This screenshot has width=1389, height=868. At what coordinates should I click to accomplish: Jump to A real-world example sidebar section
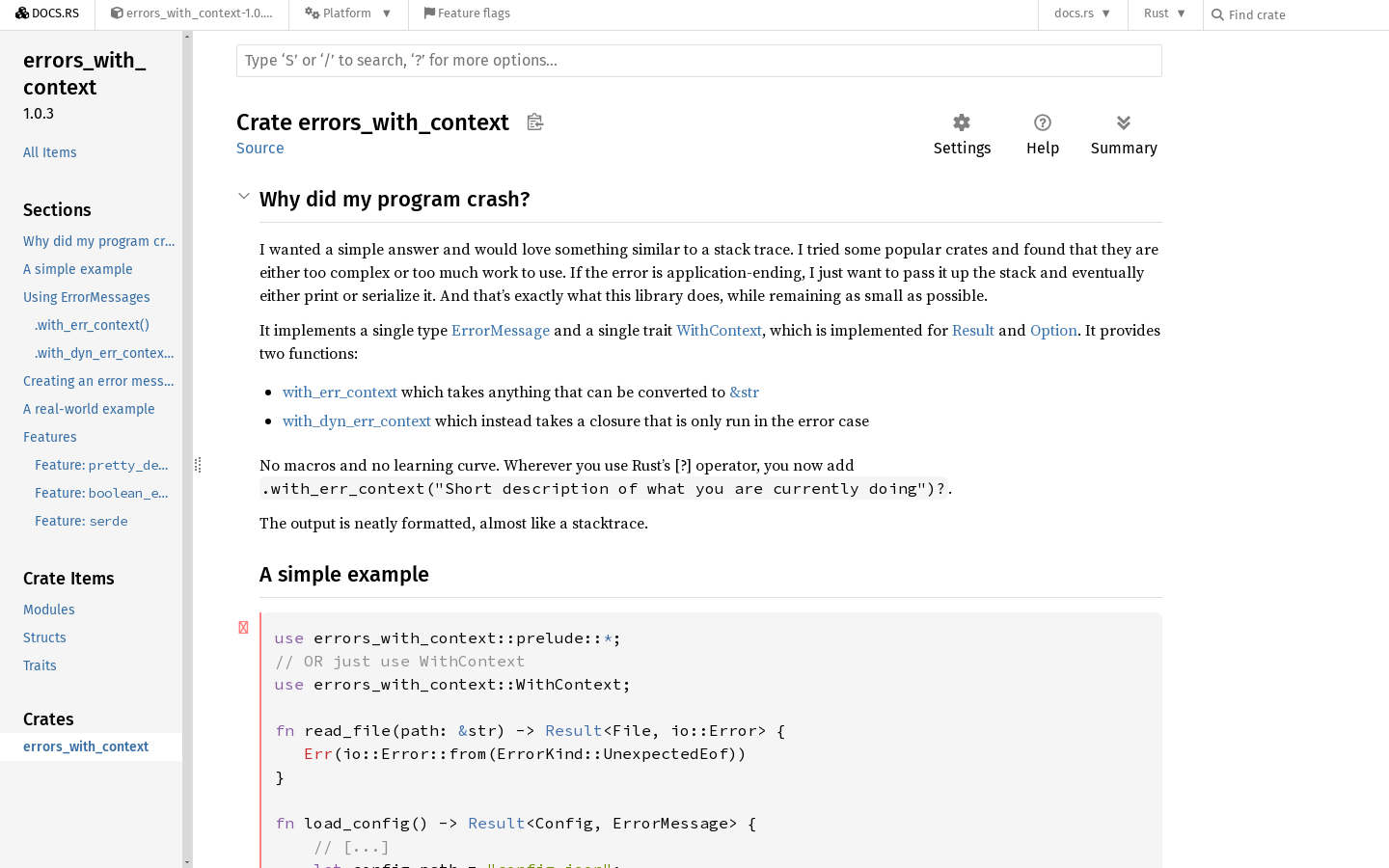(89, 409)
